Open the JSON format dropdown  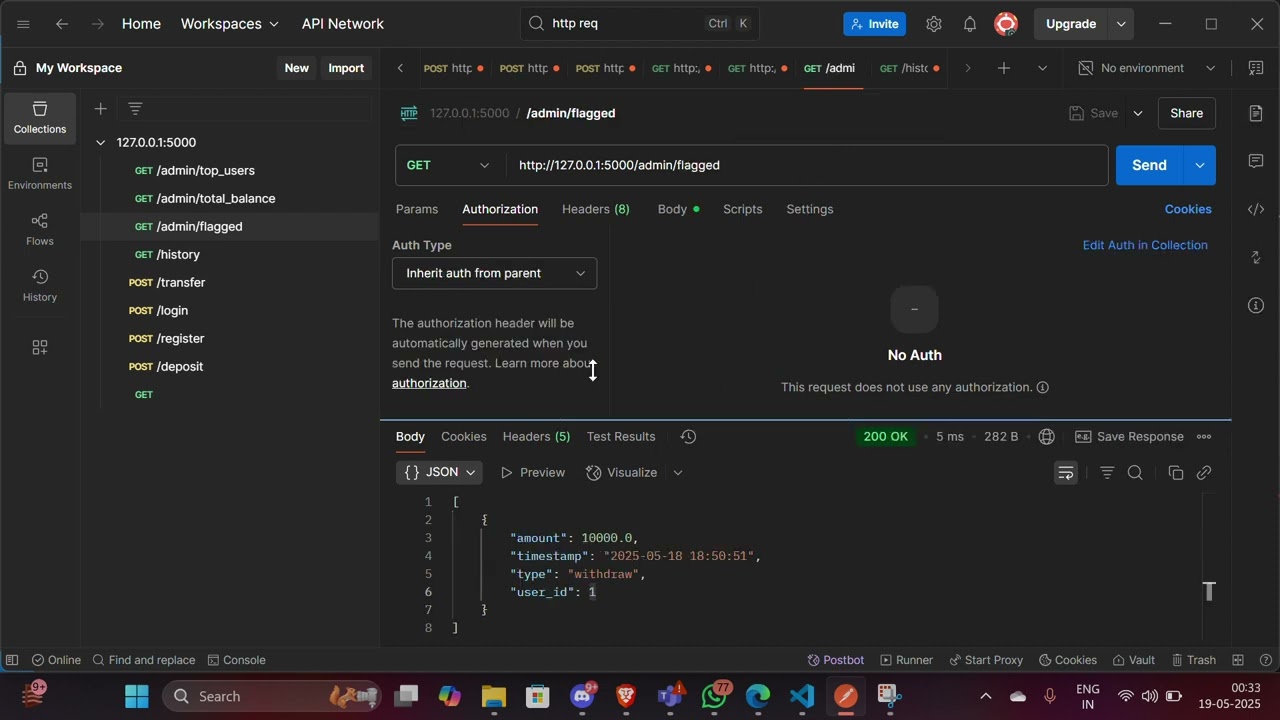pos(439,473)
